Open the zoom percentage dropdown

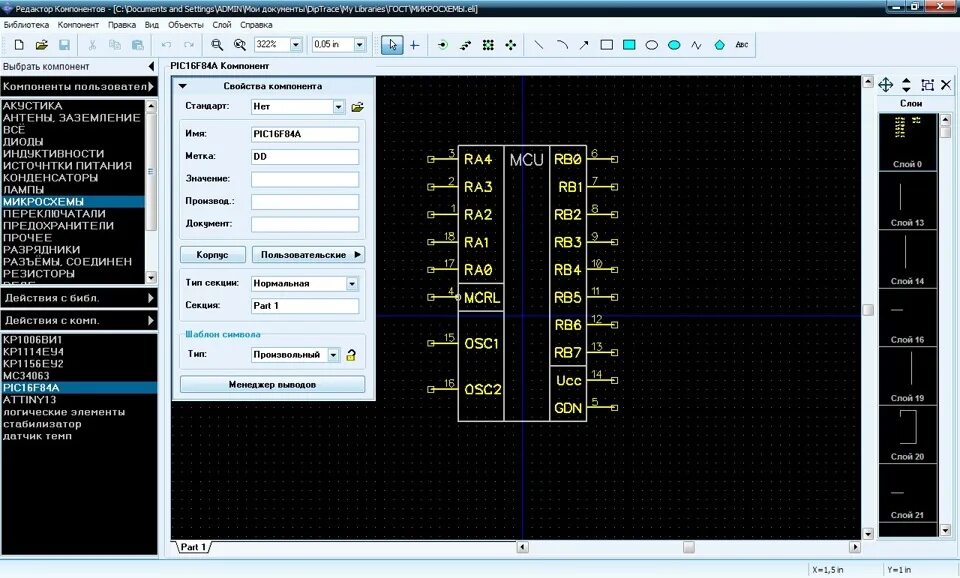coord(296,45)
